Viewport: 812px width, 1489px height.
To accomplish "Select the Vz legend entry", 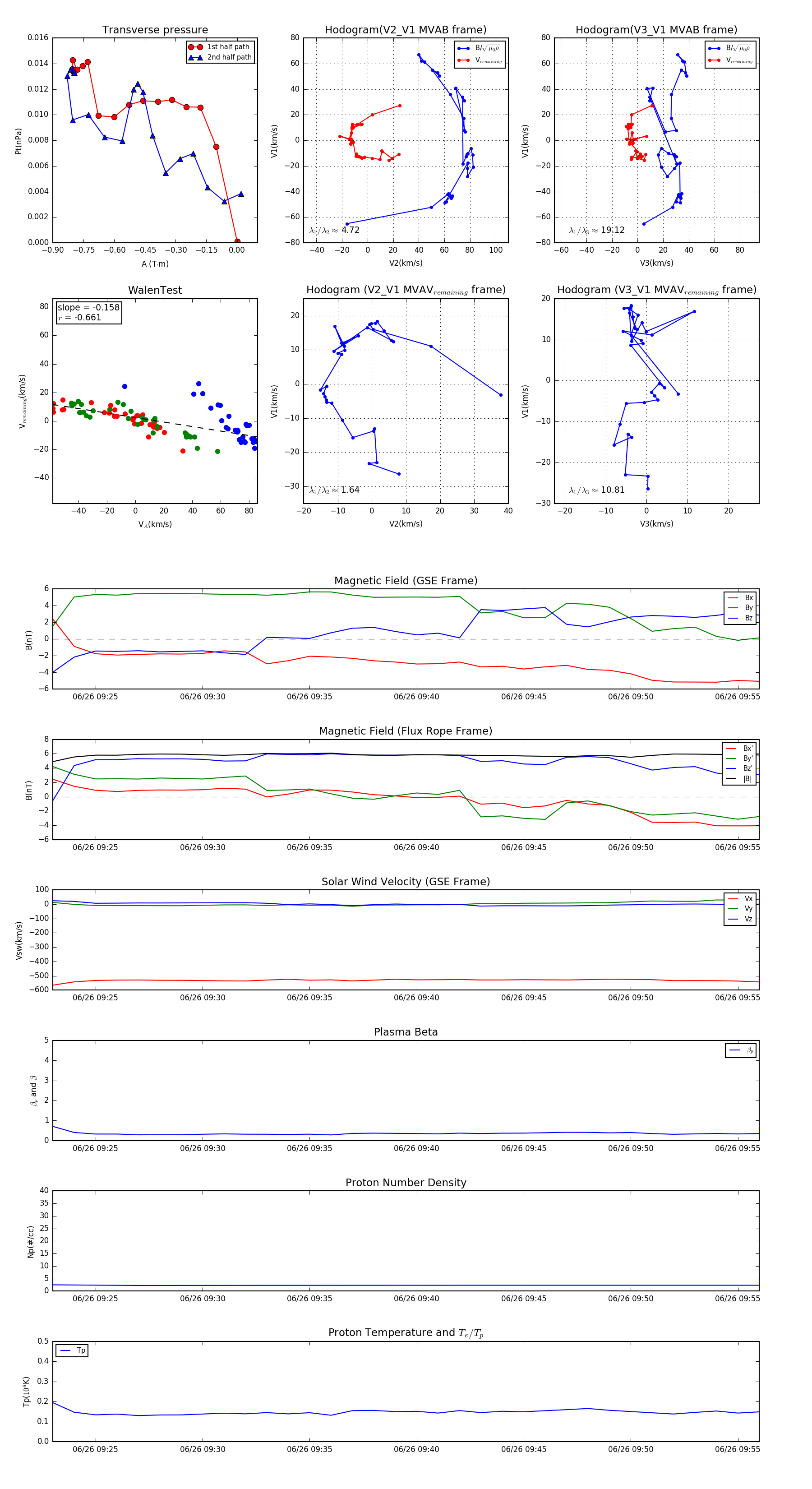I will [x=740, y=919].
